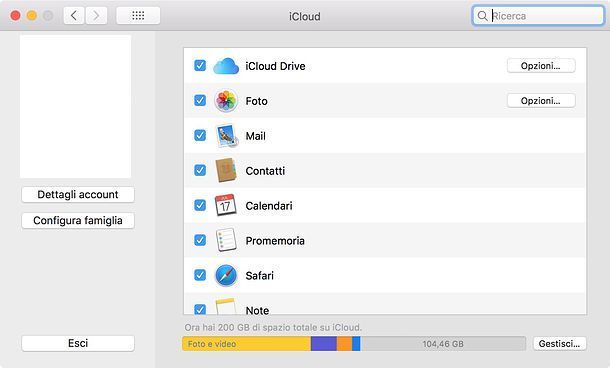
Task: Toggle the Contatti checkbox
Action: tap(200, 170)
